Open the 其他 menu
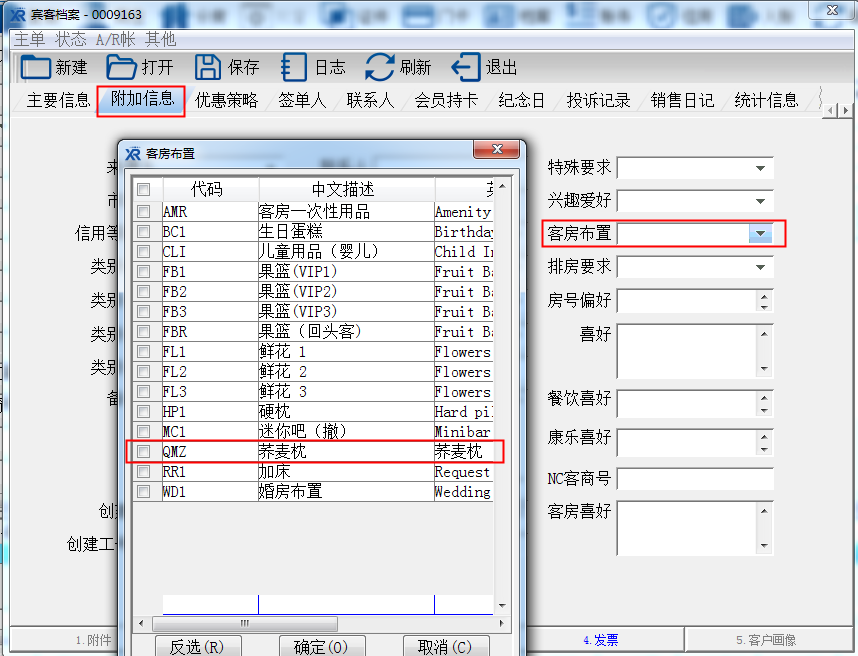858x656 pixels. (161, 39)
